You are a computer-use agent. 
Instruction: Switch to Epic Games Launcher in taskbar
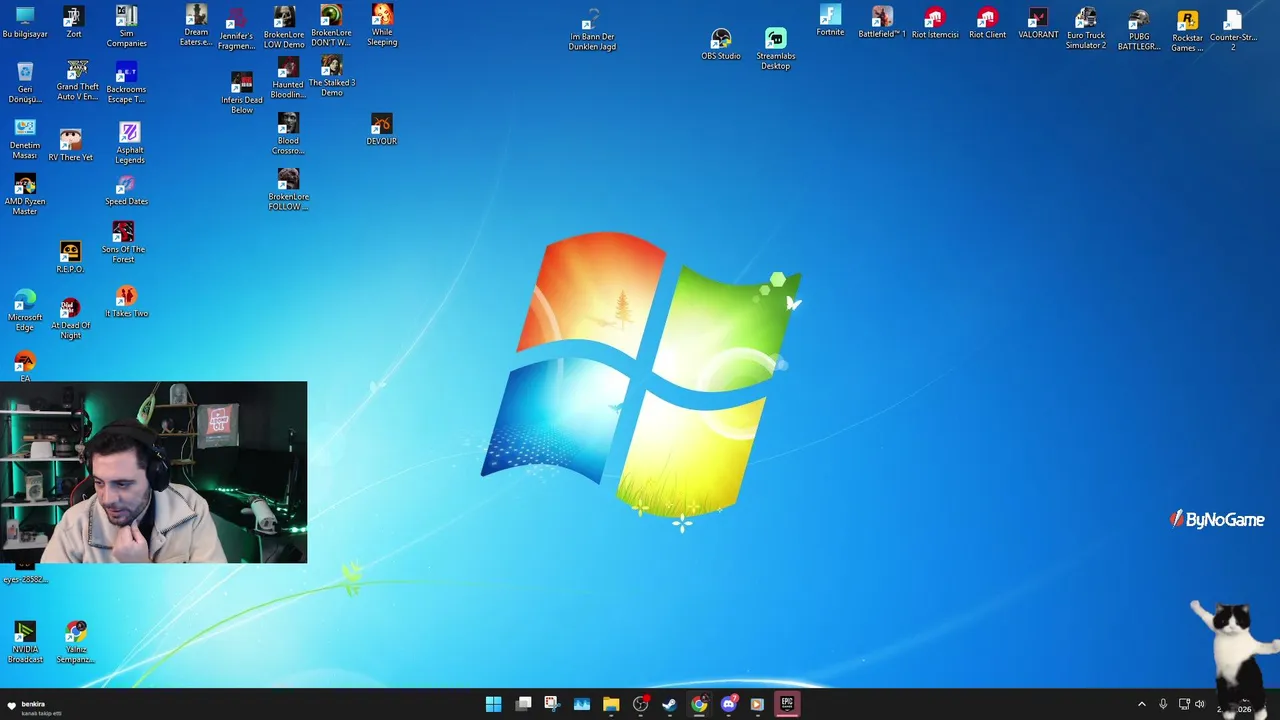point(787,704)
